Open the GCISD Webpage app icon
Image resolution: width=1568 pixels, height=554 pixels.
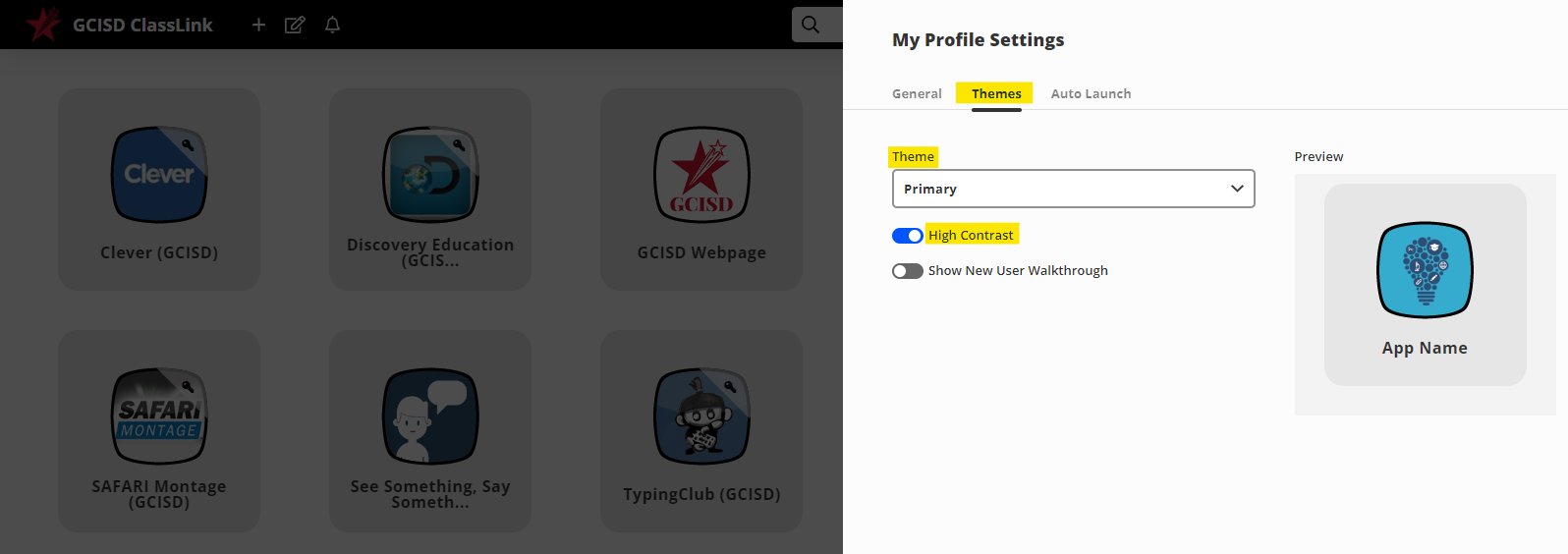click(x=701, y=175)
